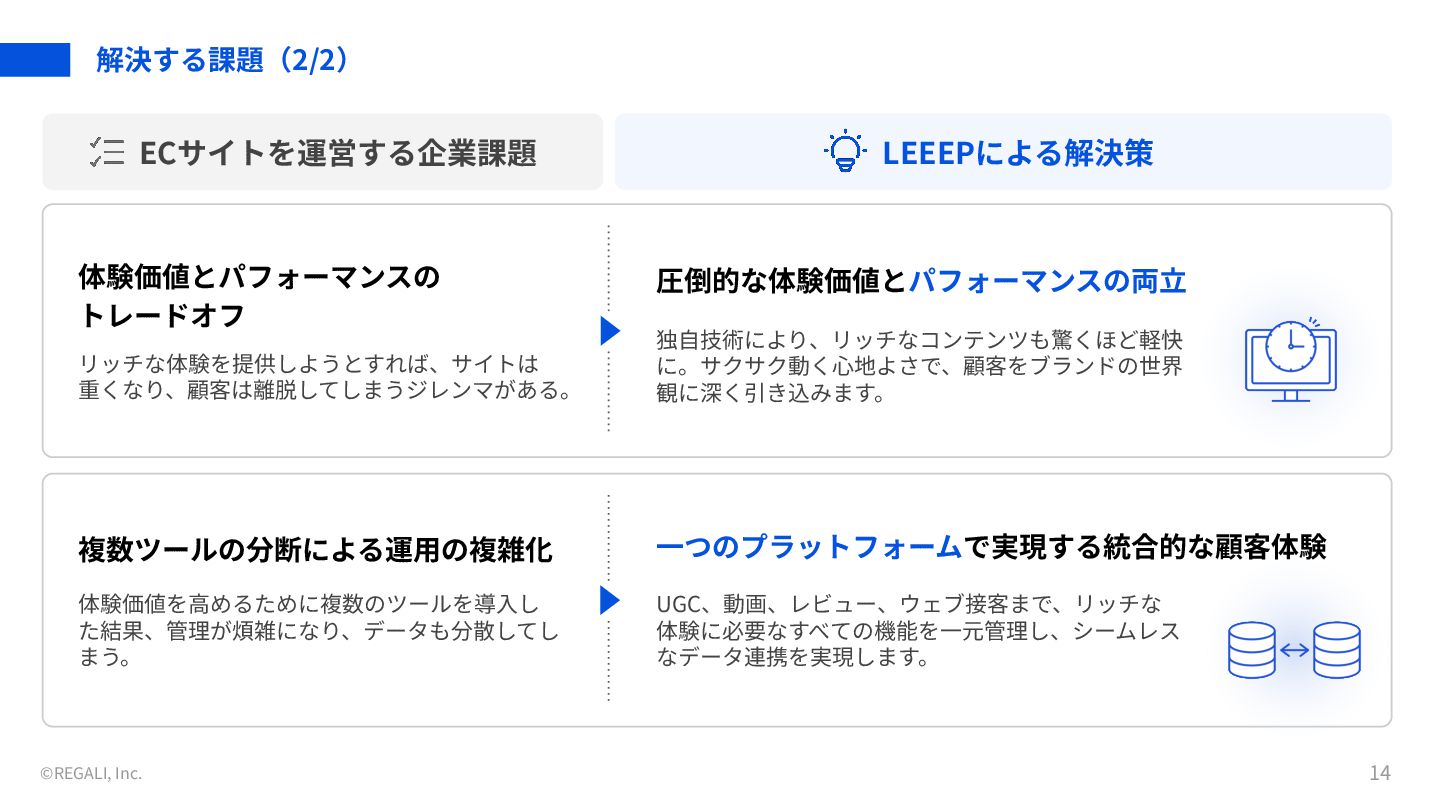Click paragraph starting with 独自技術により

click(918, 365)
